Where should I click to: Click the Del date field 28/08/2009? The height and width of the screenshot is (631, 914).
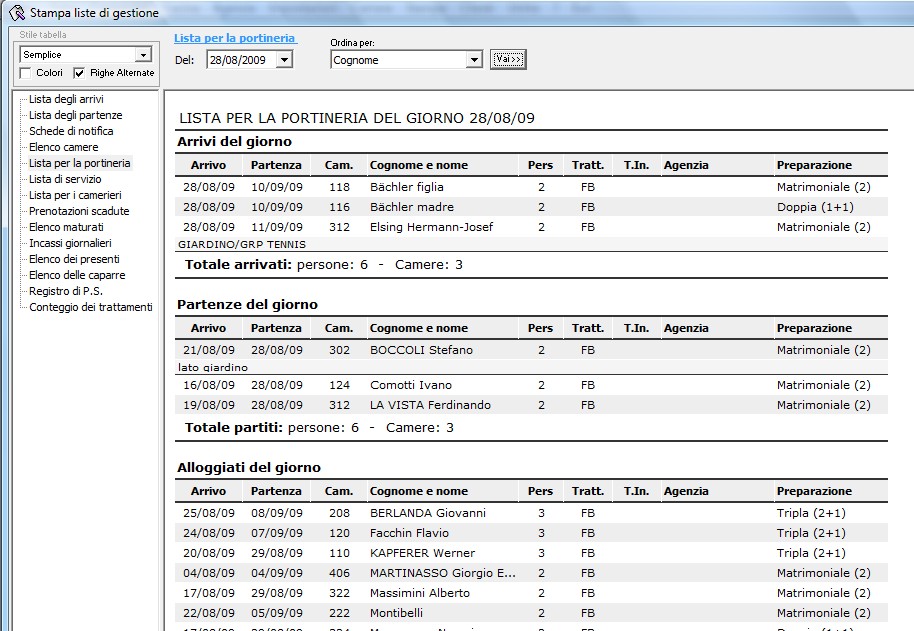pyautogui.click(x=241, y=59)
